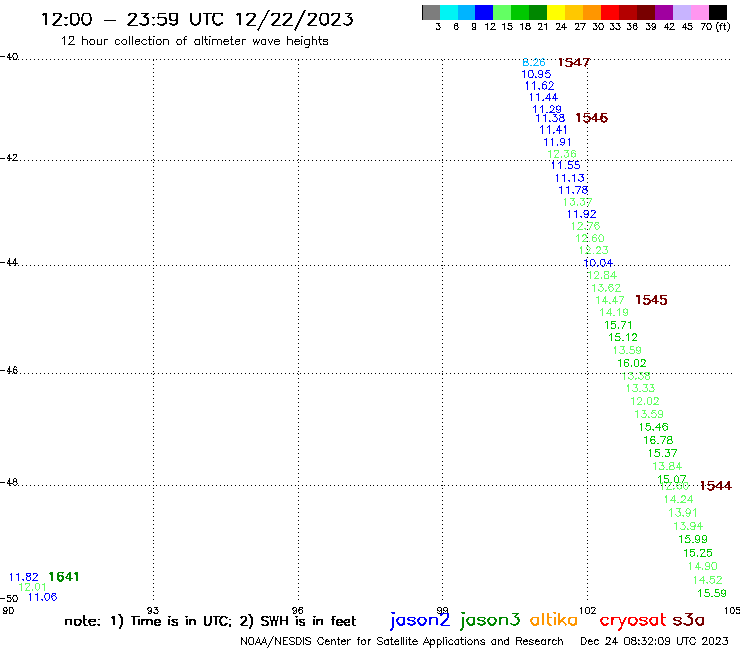
Task: Click the note about UTC time and SWH feet
Action: pos(210,621)
